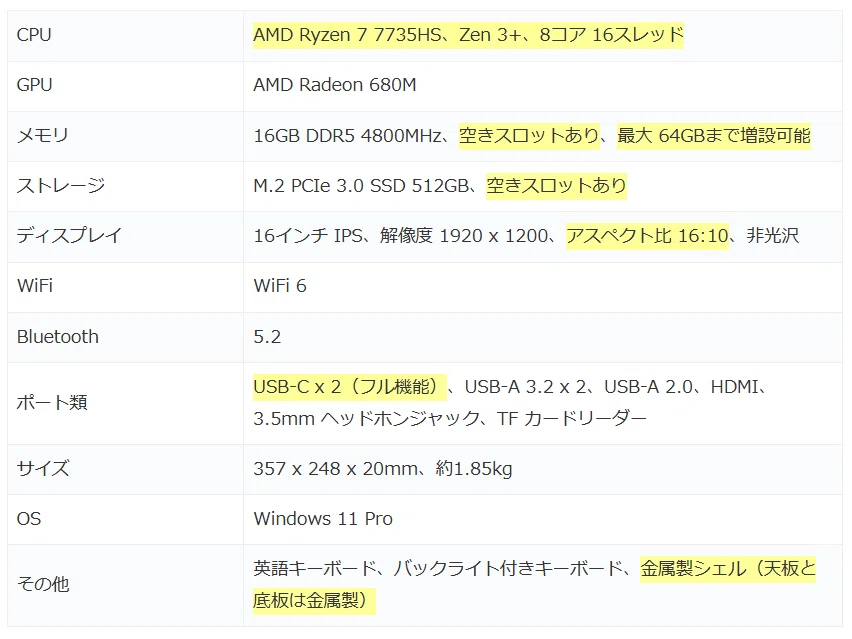Select the Windows 11 Pro value
The image size is (852, 639).
pos(323,519)
